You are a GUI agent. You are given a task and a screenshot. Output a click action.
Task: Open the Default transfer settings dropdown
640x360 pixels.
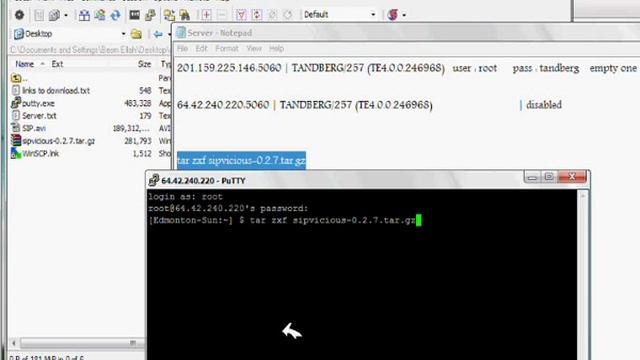point(339,15)
